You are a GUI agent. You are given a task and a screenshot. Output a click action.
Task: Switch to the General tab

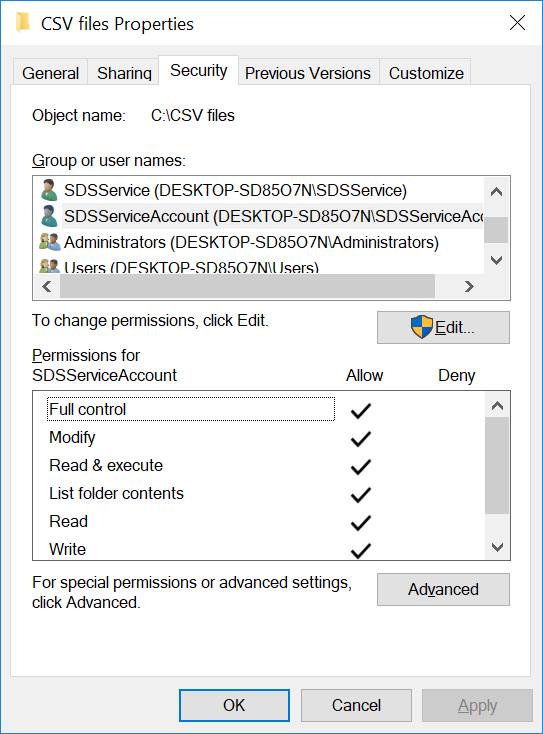pos(51,73)
